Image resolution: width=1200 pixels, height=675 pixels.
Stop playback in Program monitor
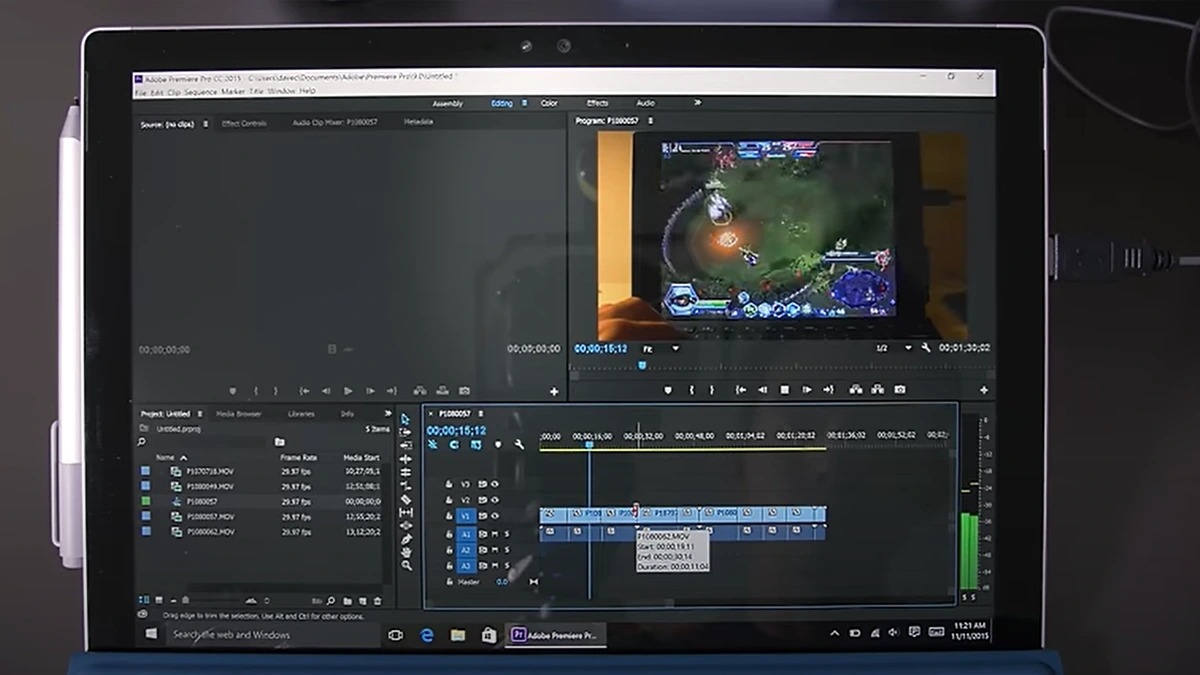point(785,390)
